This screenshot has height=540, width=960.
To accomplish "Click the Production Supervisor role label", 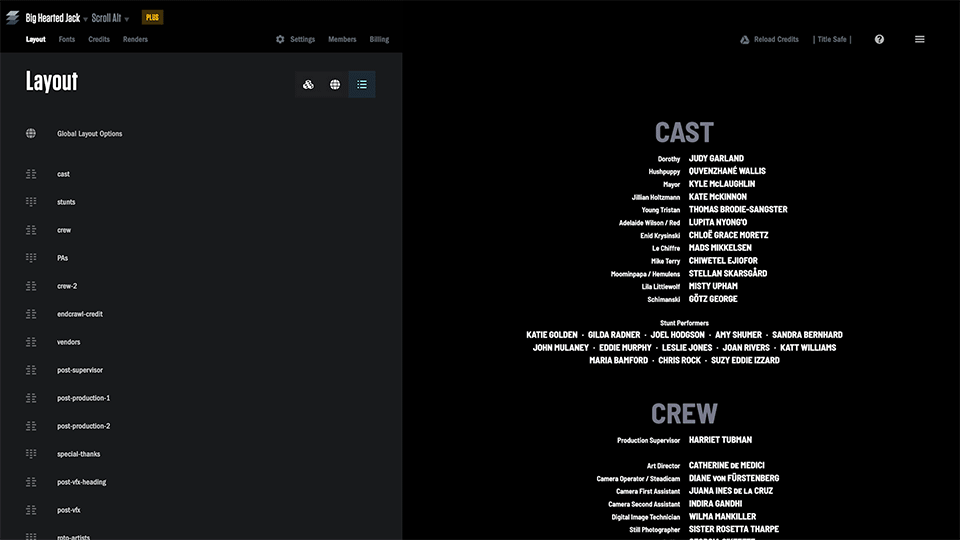I will click(x=648, y=440).
